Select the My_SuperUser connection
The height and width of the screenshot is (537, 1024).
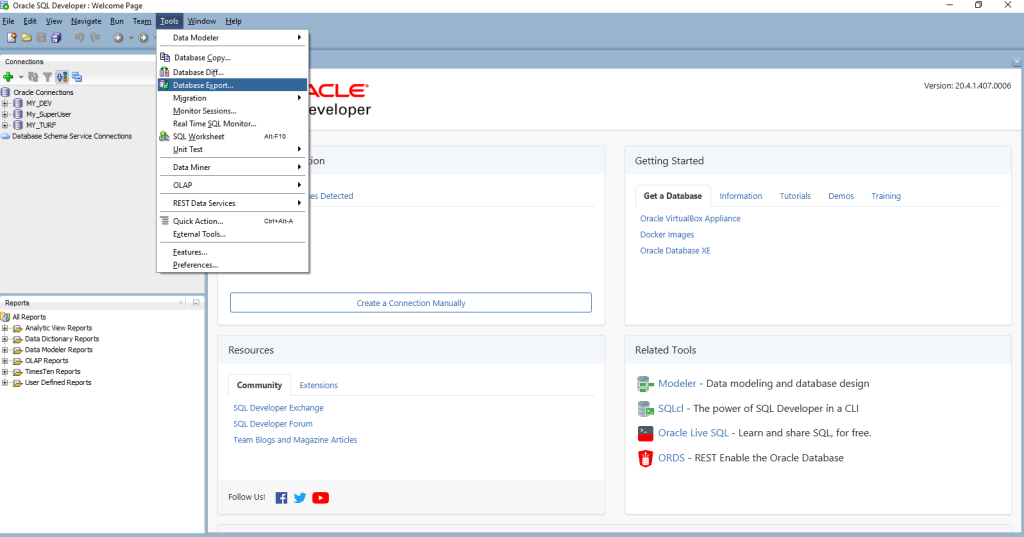click(x=48, y=114)
